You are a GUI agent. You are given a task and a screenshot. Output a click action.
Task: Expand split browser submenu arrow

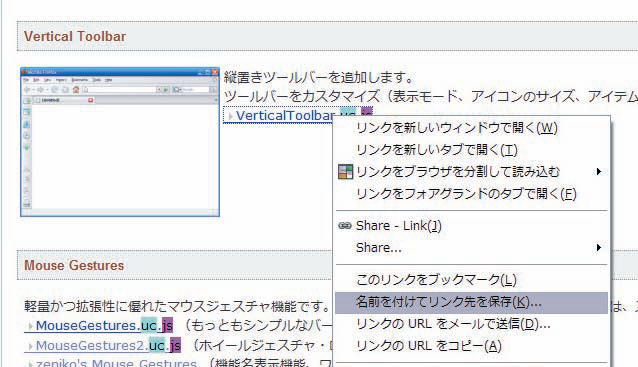(x=599, y=172)
